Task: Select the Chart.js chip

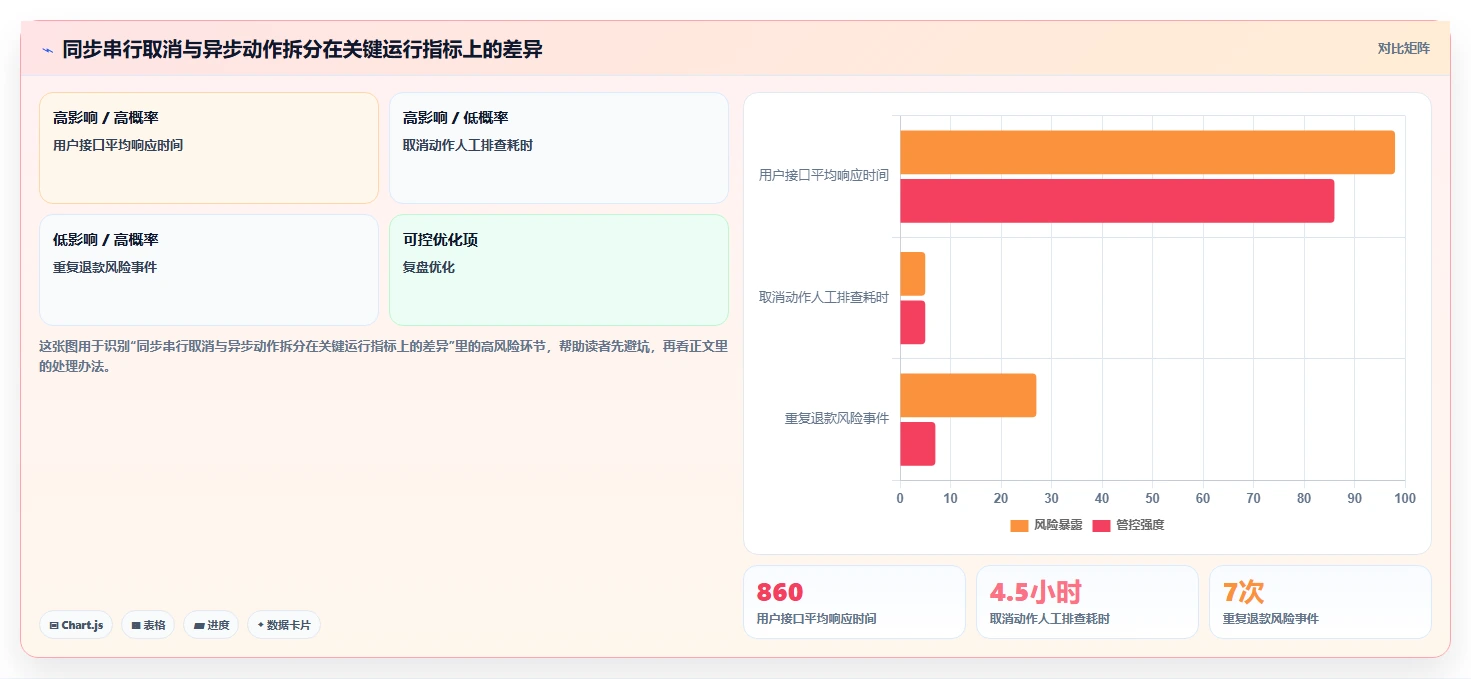Action: pos(76,625)
